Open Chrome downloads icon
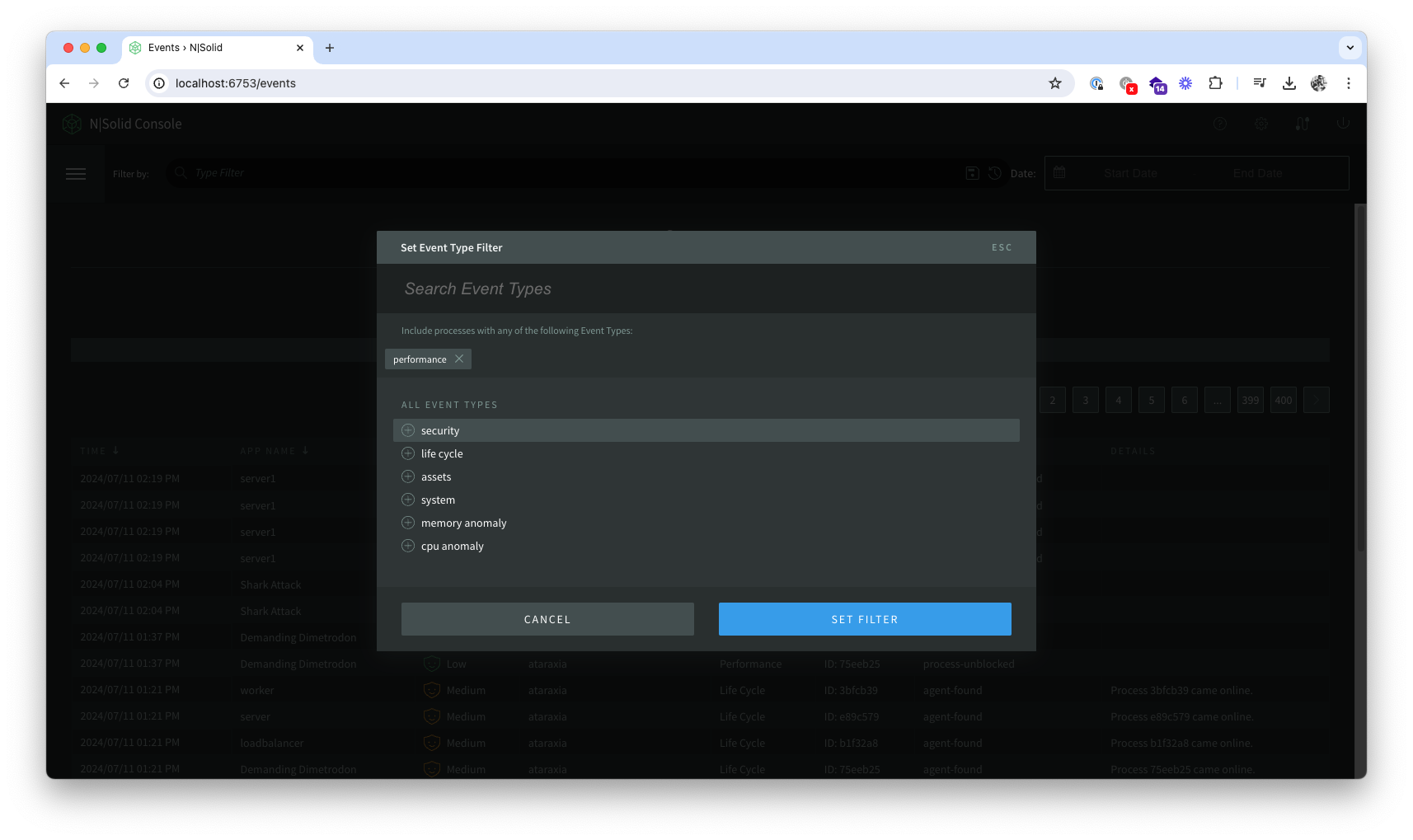1413x840 pixels. [x=1289, y=83]
